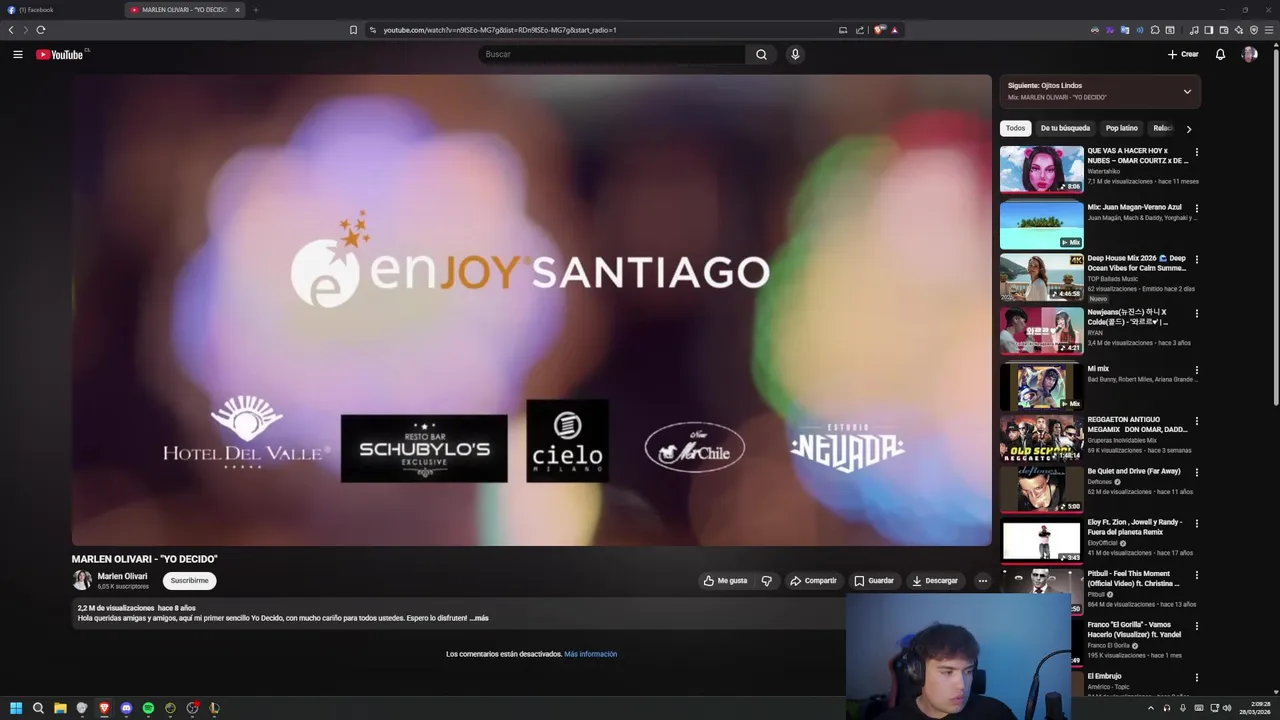
Task: Open the Newjeans video title
Action: (1128, 317)
